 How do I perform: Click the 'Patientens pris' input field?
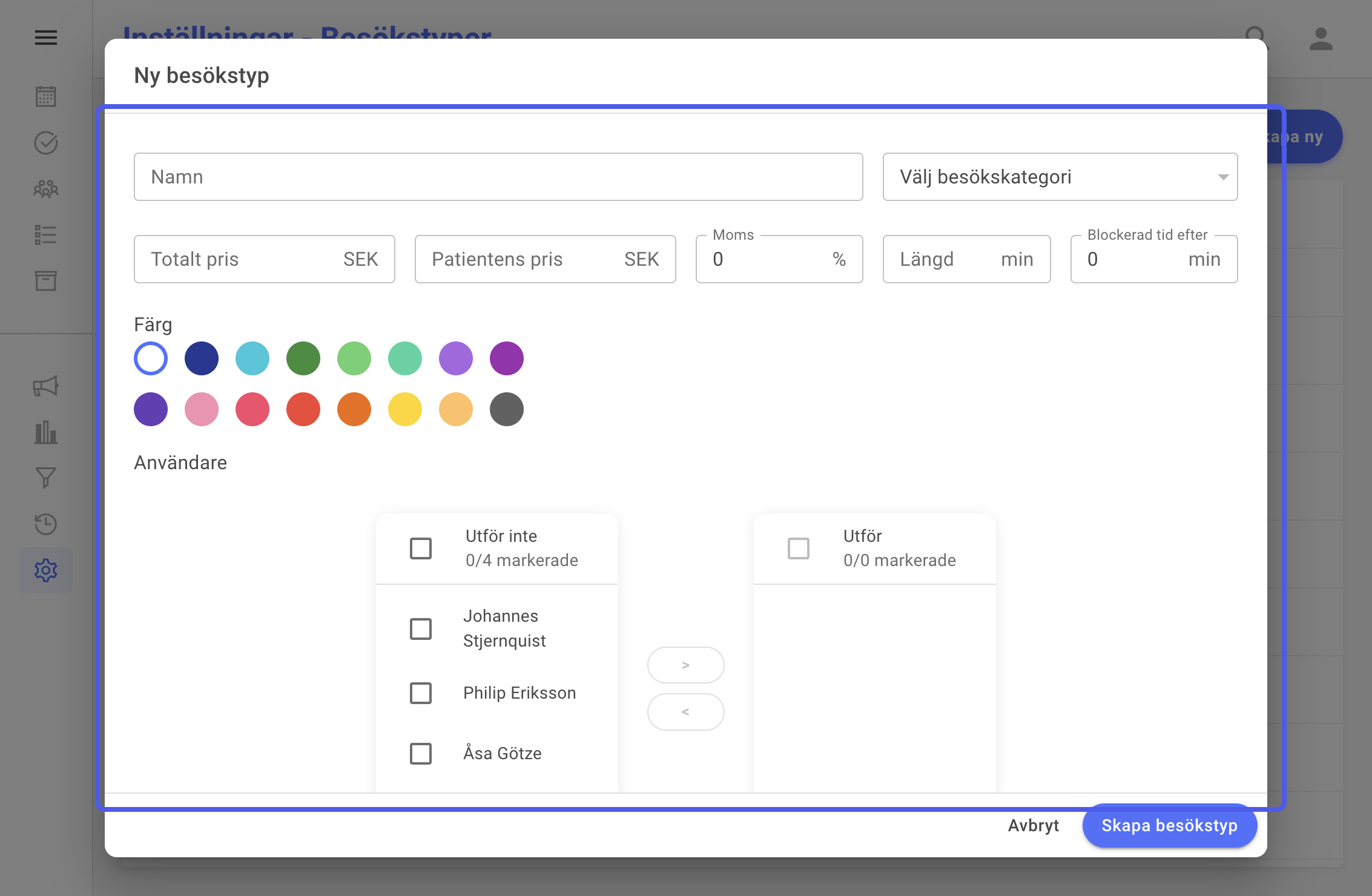click(x=546, y=259)
